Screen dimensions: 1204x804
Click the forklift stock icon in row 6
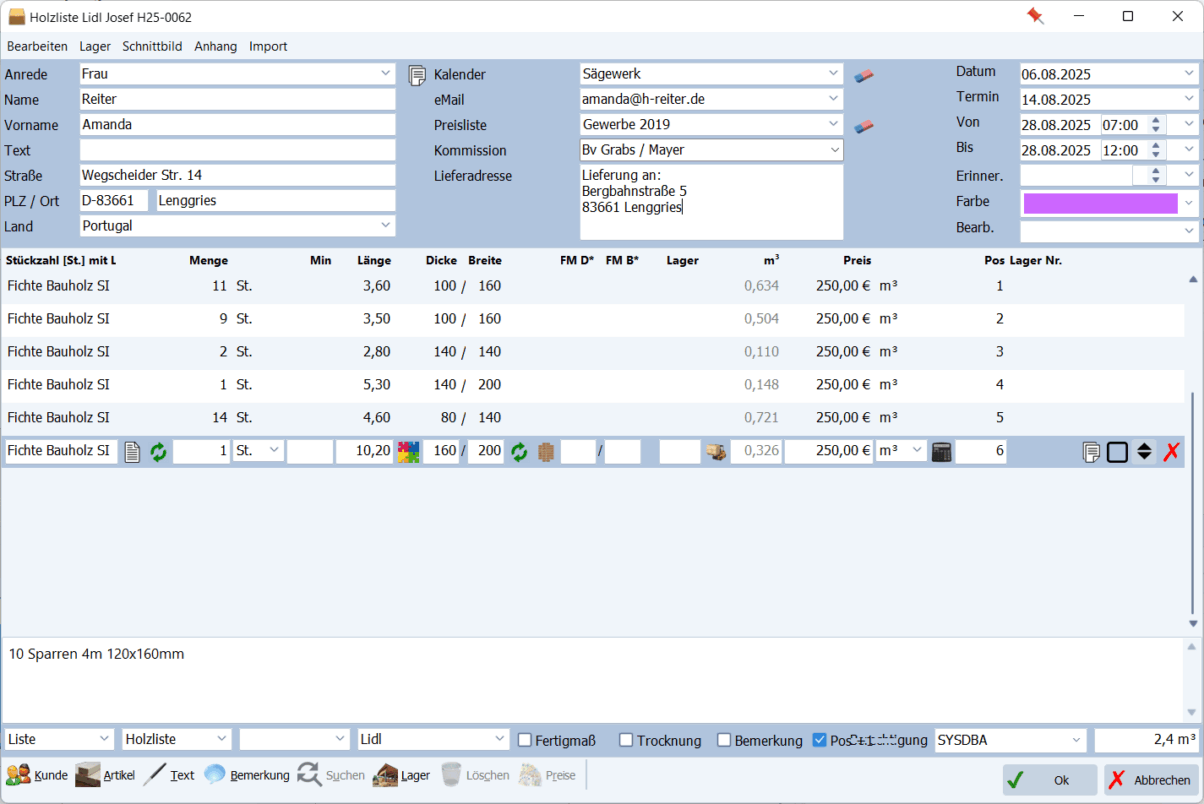tap(716, 452)
